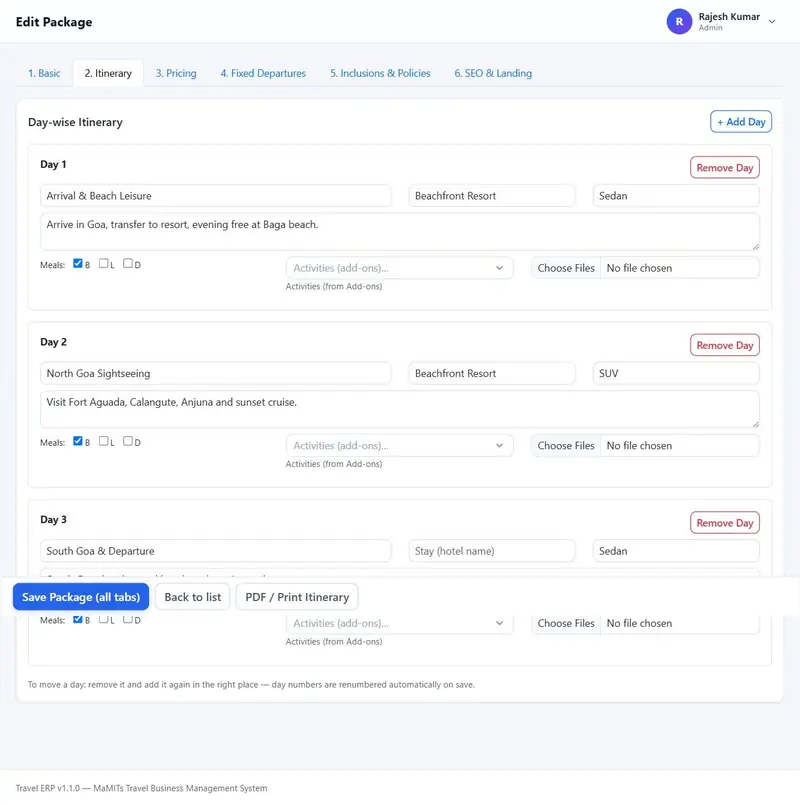
Task: Check Lunch (L) for Day 2
Action: (103, 441)
